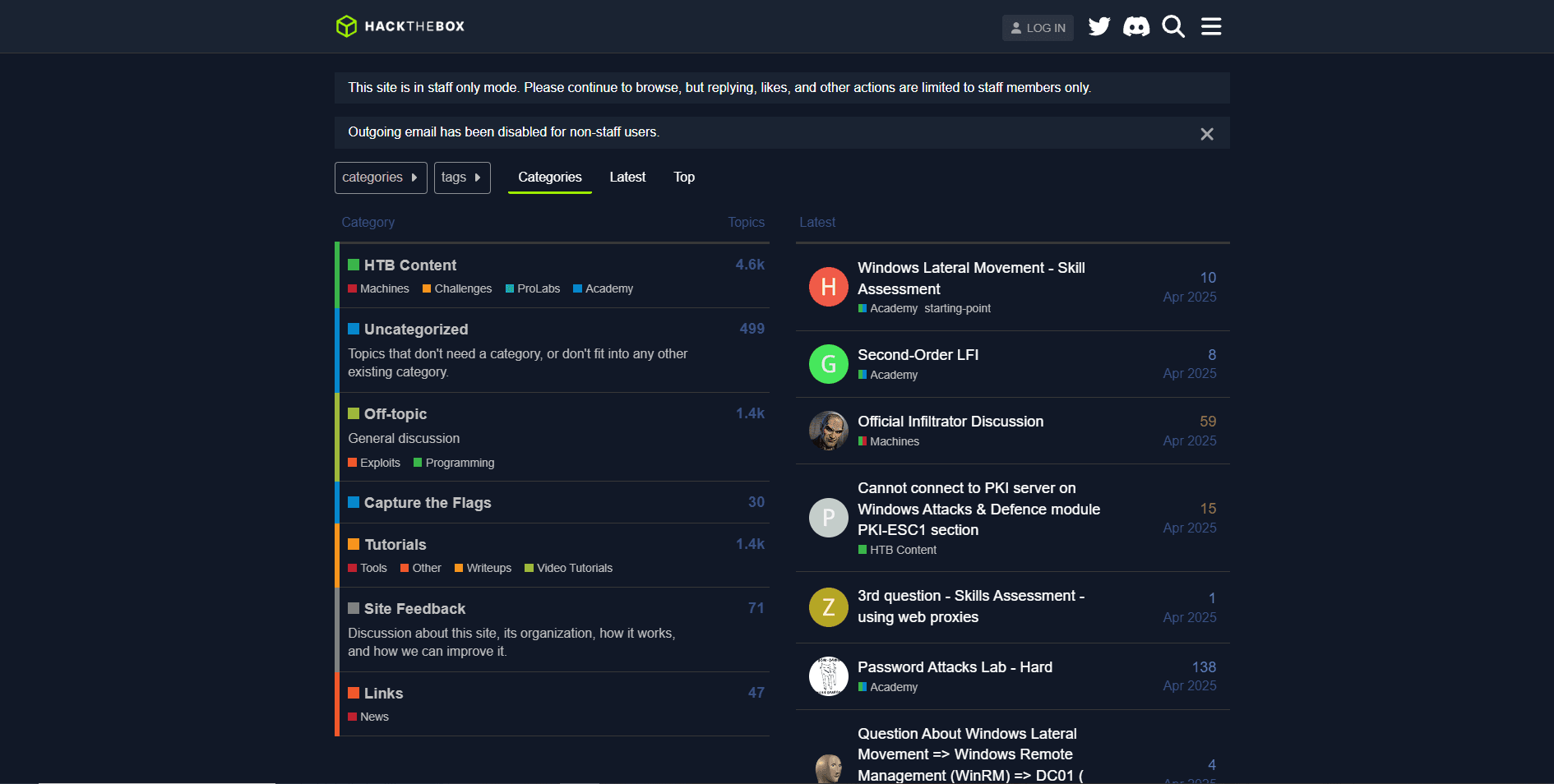Open the Twitter link icon
Screen dimensions: 1554x784
pyautogui.click(x=1098, y=27)
